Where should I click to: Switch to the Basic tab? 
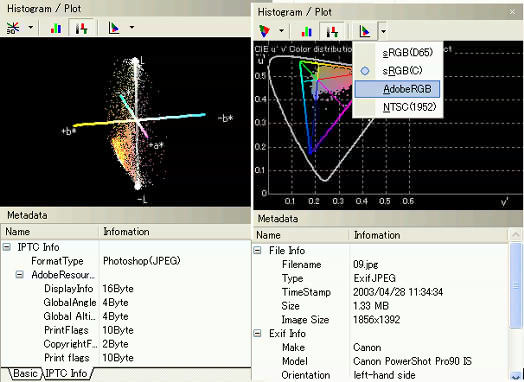coord(25,373)
